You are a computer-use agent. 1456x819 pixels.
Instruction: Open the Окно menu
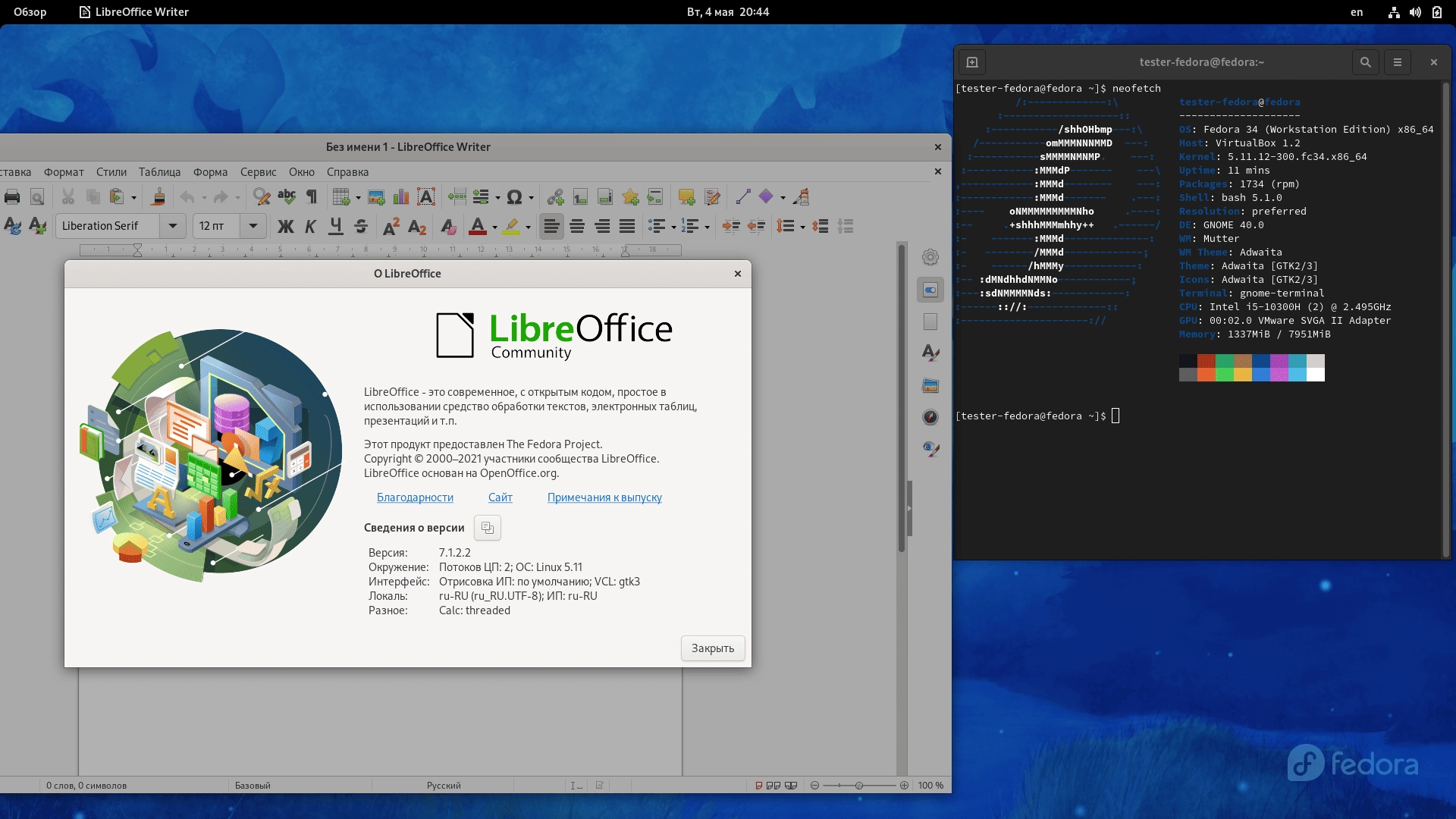point(302,172)
